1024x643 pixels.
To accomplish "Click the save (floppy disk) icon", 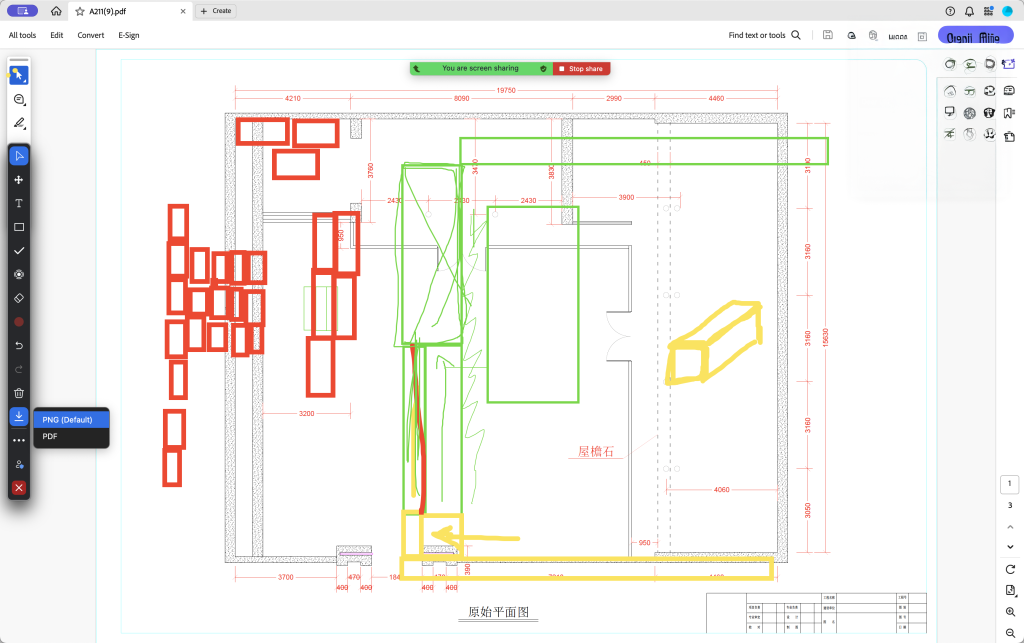I will (827, 35).
